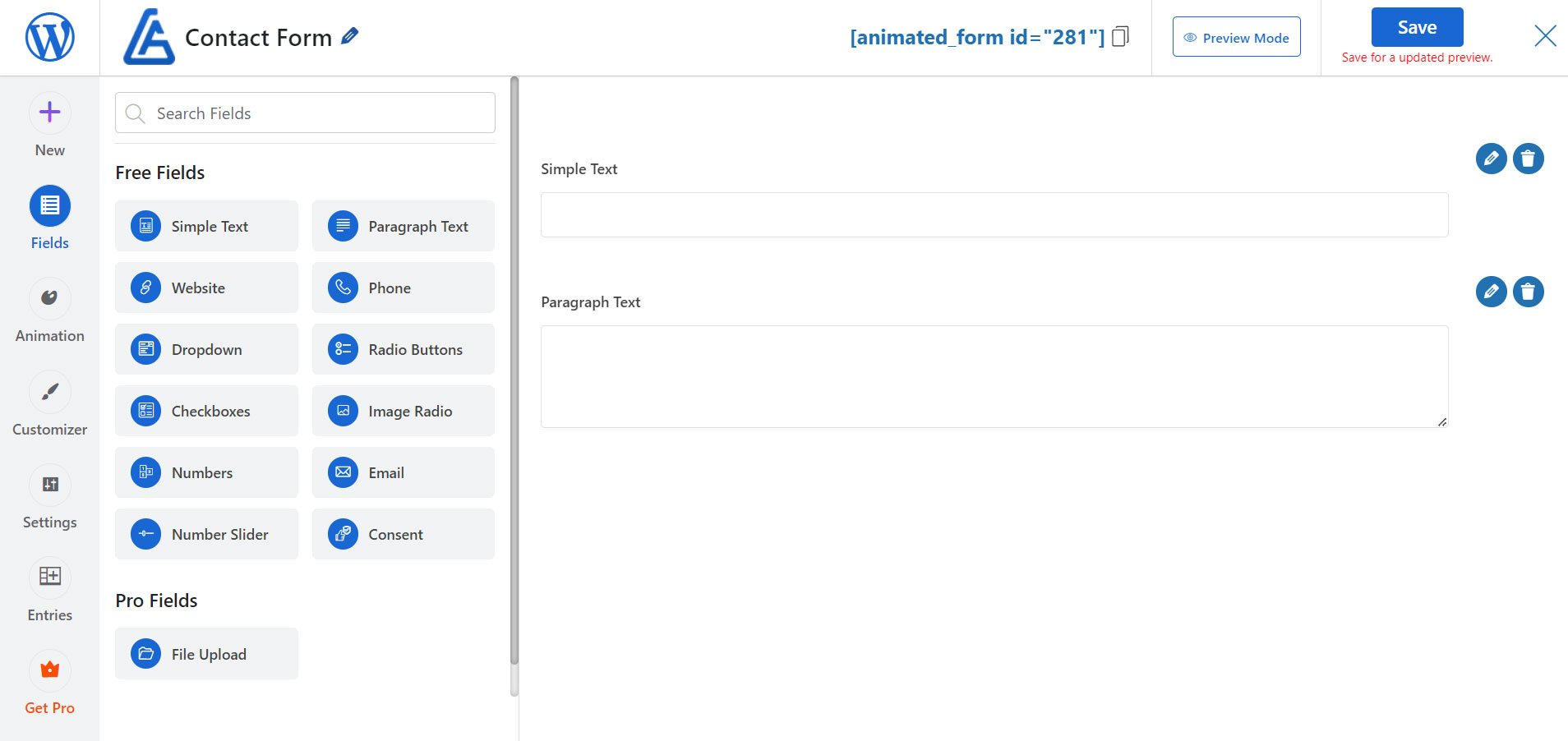Click the WordPress logo

[49, 37]
